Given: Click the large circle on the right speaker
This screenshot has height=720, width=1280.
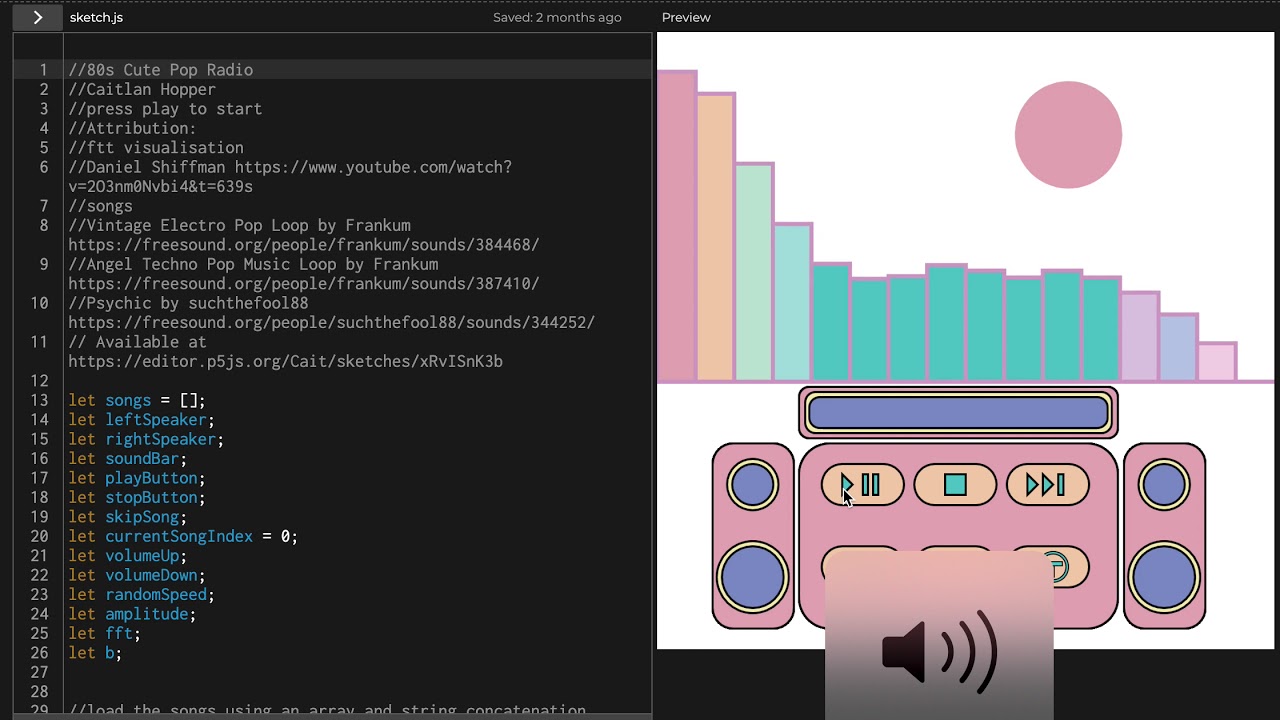Looking at the screenshot, I should click(1164, 578).
